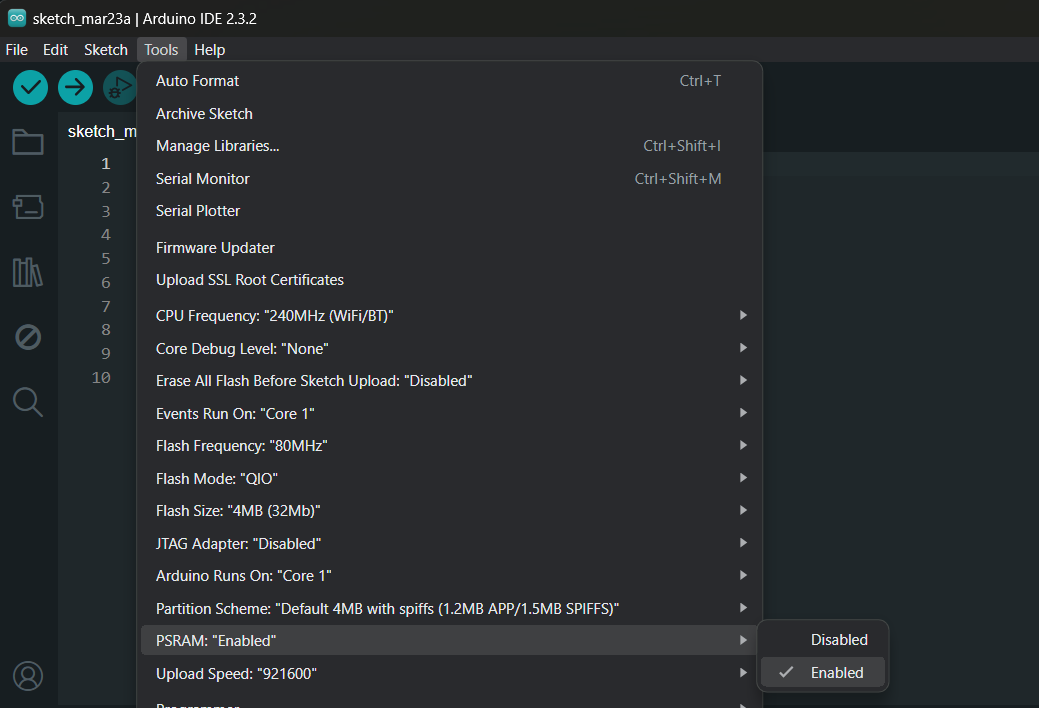Viewport: 1039px width, 708px height.
Task: Launch Serial Monitor from Tools menu
Action: [449, 178]
